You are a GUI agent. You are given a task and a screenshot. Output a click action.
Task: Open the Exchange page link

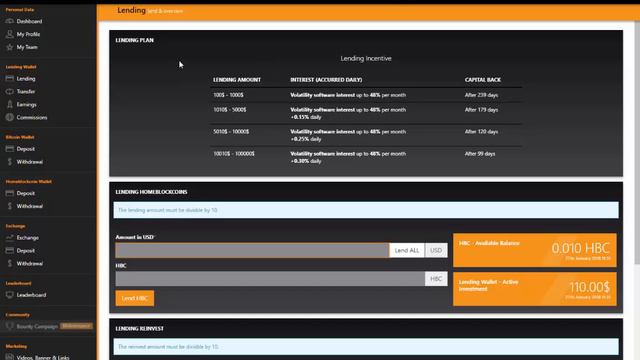pos(28,238)
